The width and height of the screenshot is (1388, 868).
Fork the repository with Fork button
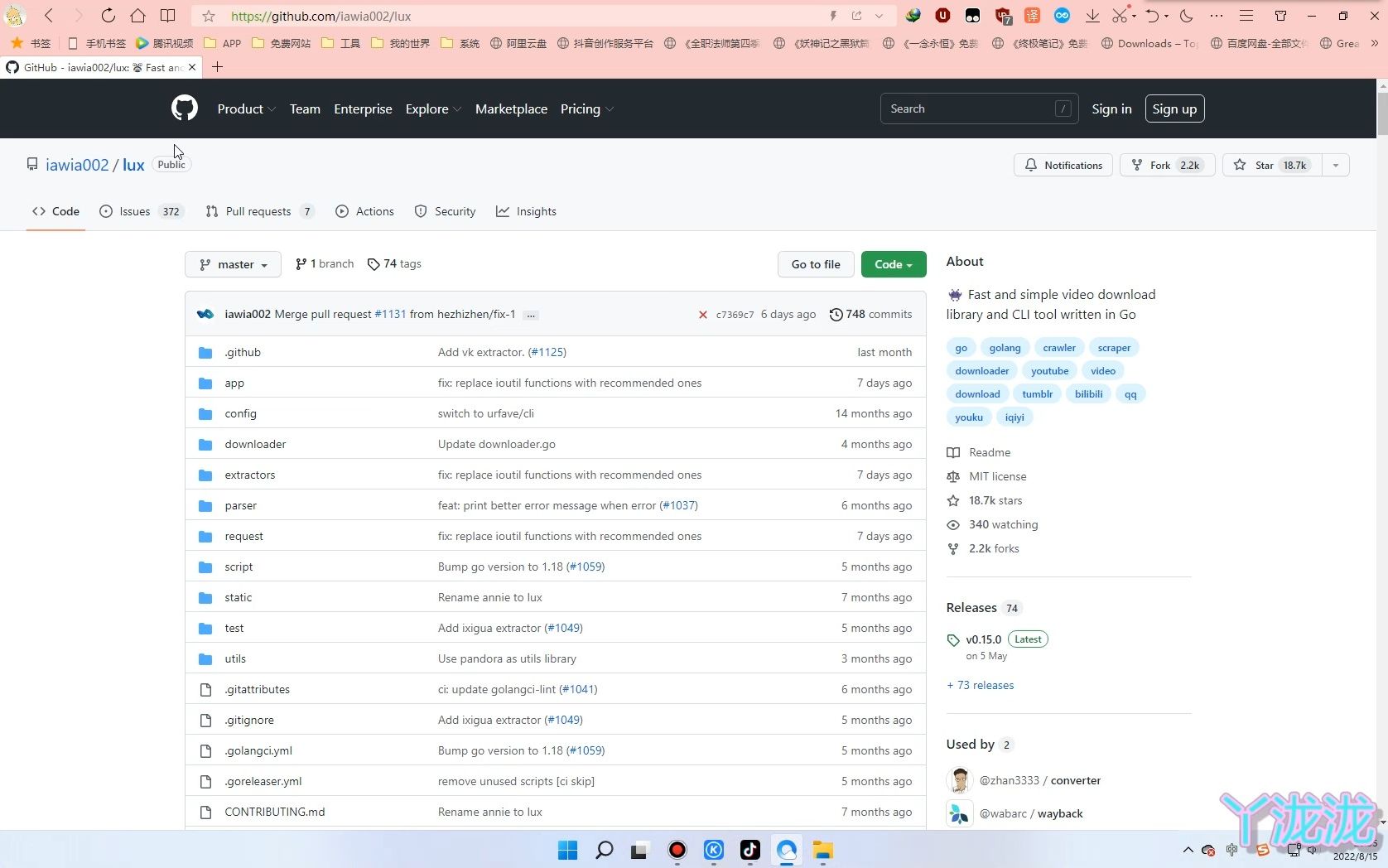tap(1167, 165)
